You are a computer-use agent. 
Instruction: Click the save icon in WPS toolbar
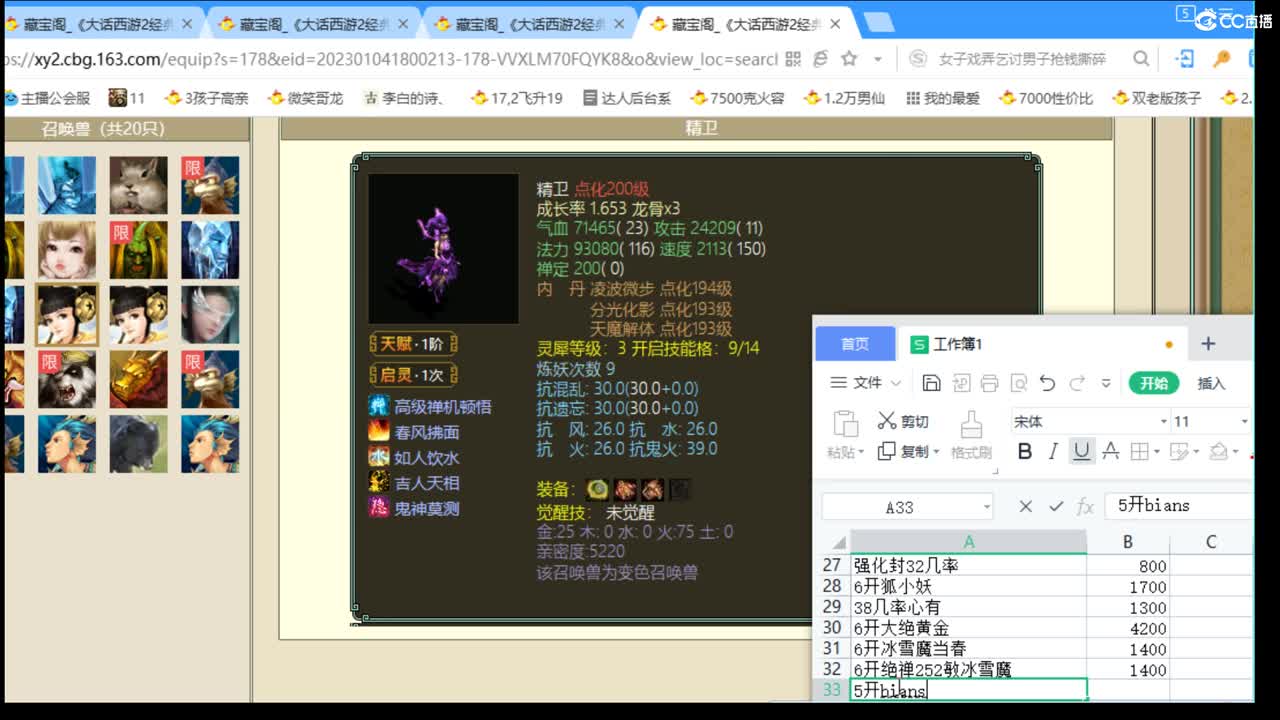[x=931, y=383]
